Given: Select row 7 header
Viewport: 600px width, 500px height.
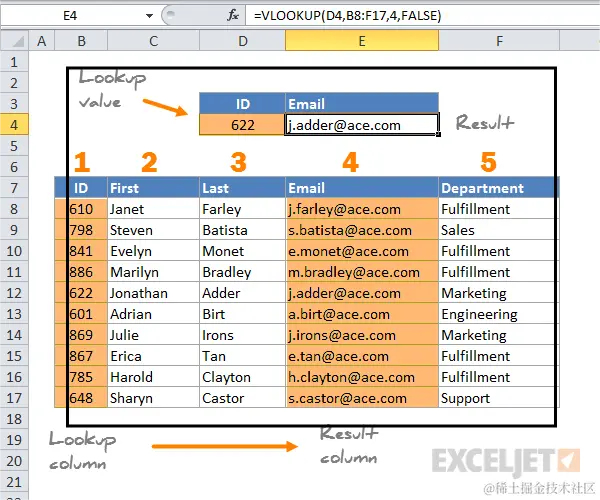Looking at the screenshot, I should [x=14, y=188].
